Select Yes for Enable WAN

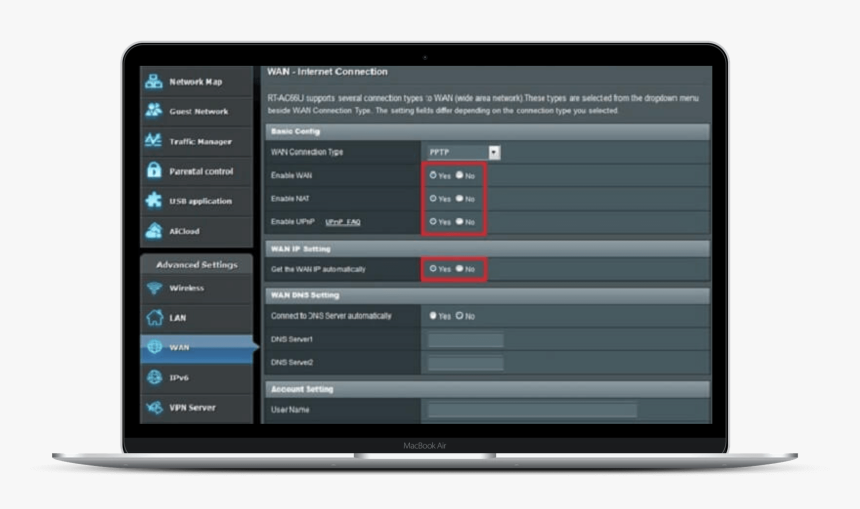point(433,175)
